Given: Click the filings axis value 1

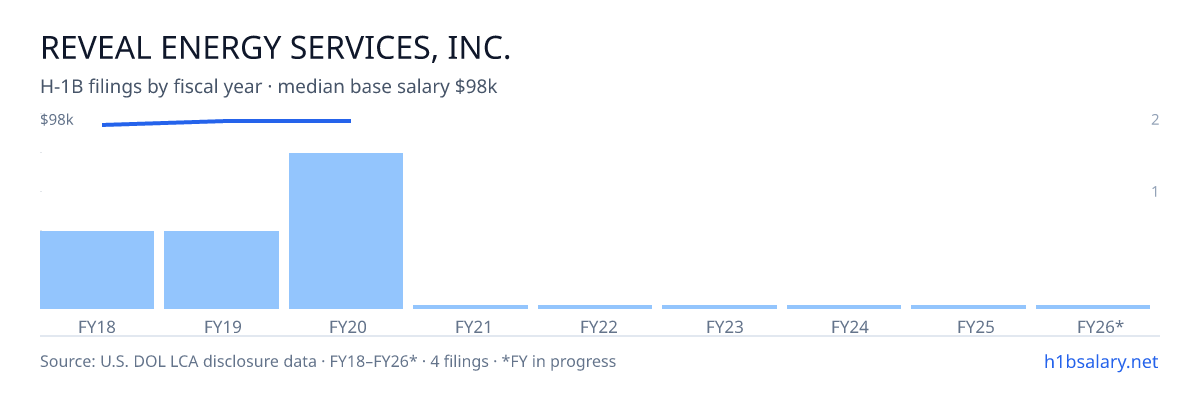Looking at the screenshot, I should [x=1155, y=191].
